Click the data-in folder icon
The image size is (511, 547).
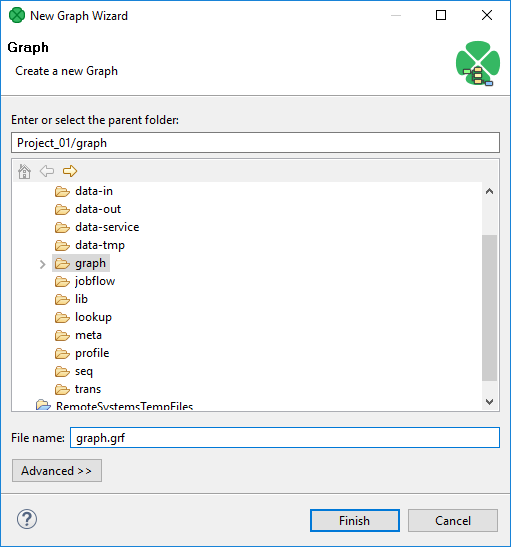pos(62,191)
